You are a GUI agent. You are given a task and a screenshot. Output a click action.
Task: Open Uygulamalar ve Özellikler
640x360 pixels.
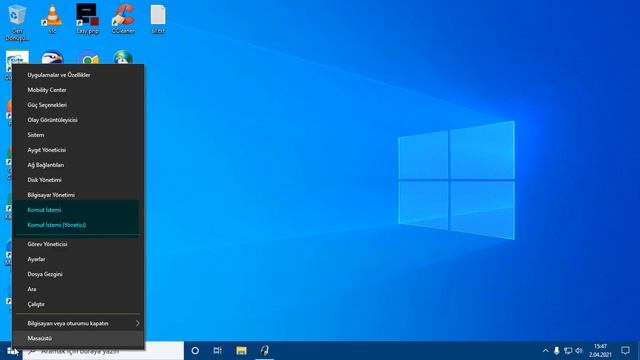pyautogui.click(x=78, y=75)
